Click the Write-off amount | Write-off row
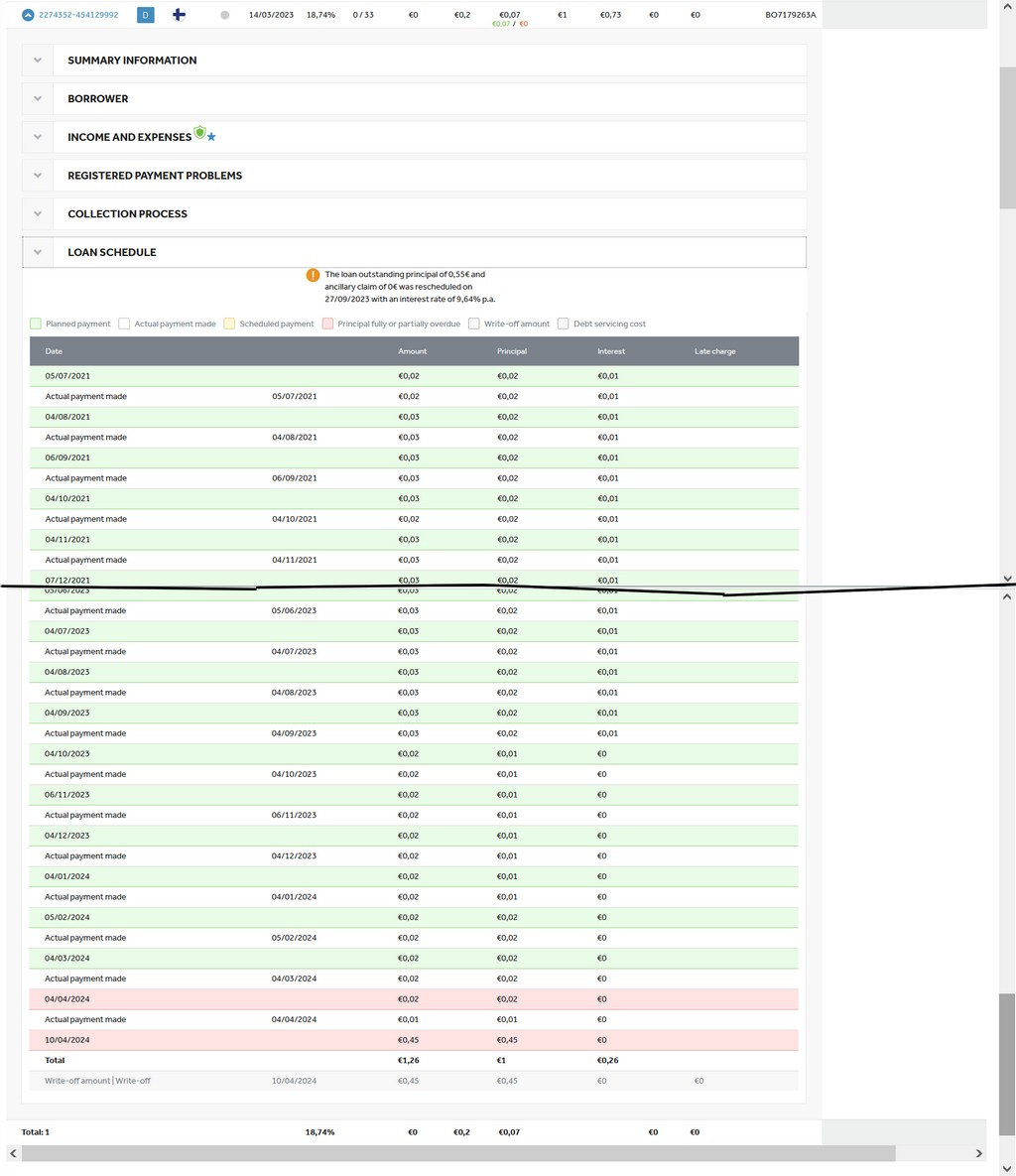Image resolution: width=1016 pixels, height=1176 pixels. point(414,1081)
